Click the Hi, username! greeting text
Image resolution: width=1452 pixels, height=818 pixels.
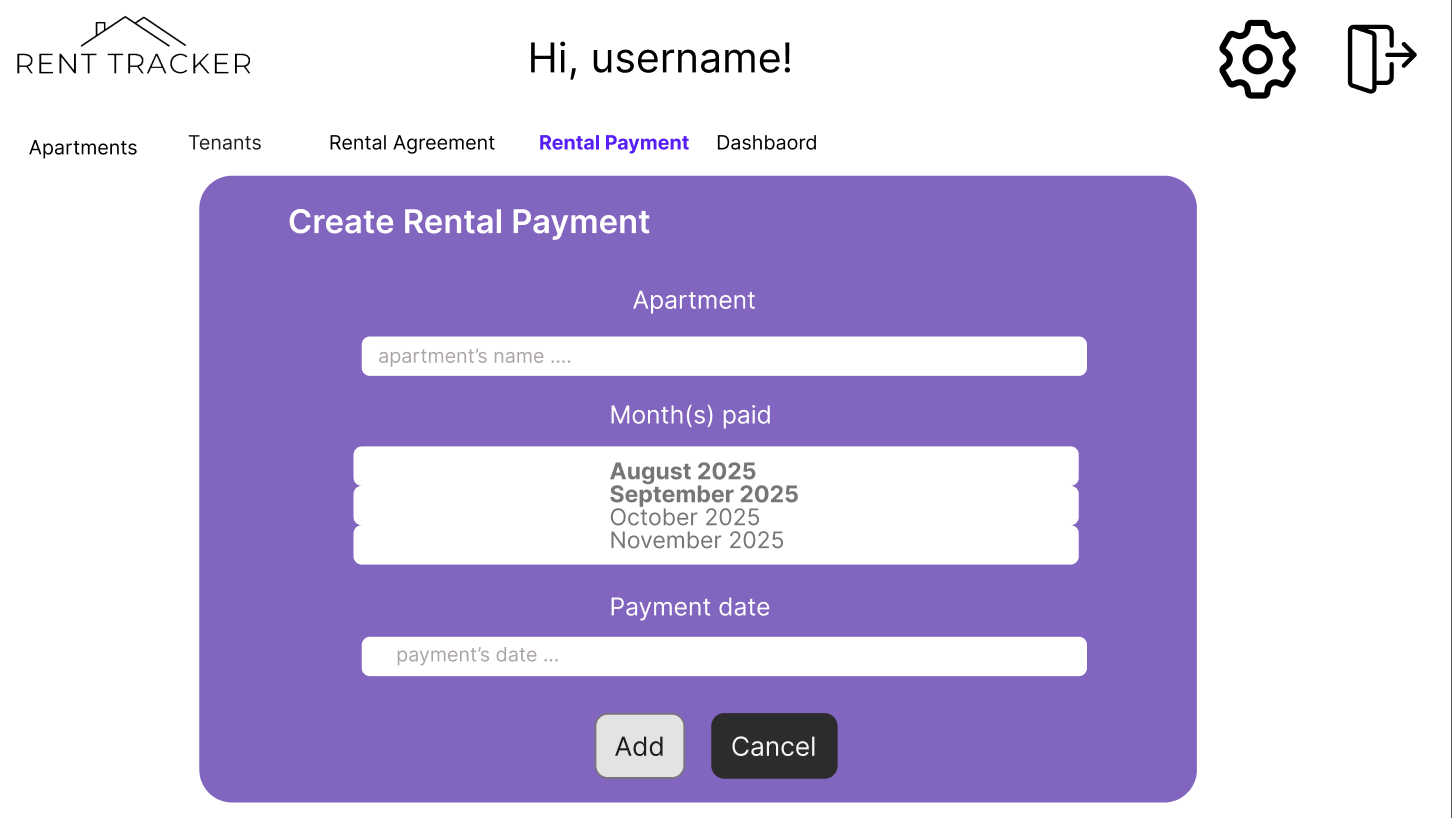click(x=659, y=58)
